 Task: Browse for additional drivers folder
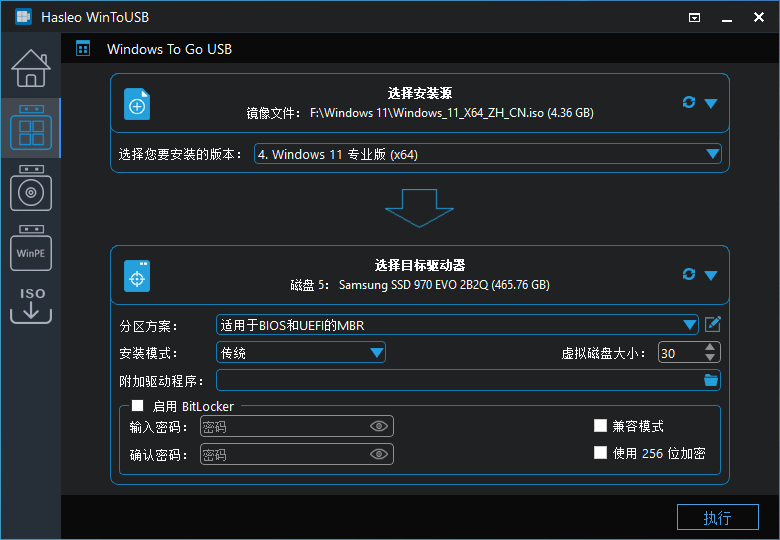(711, 380)
